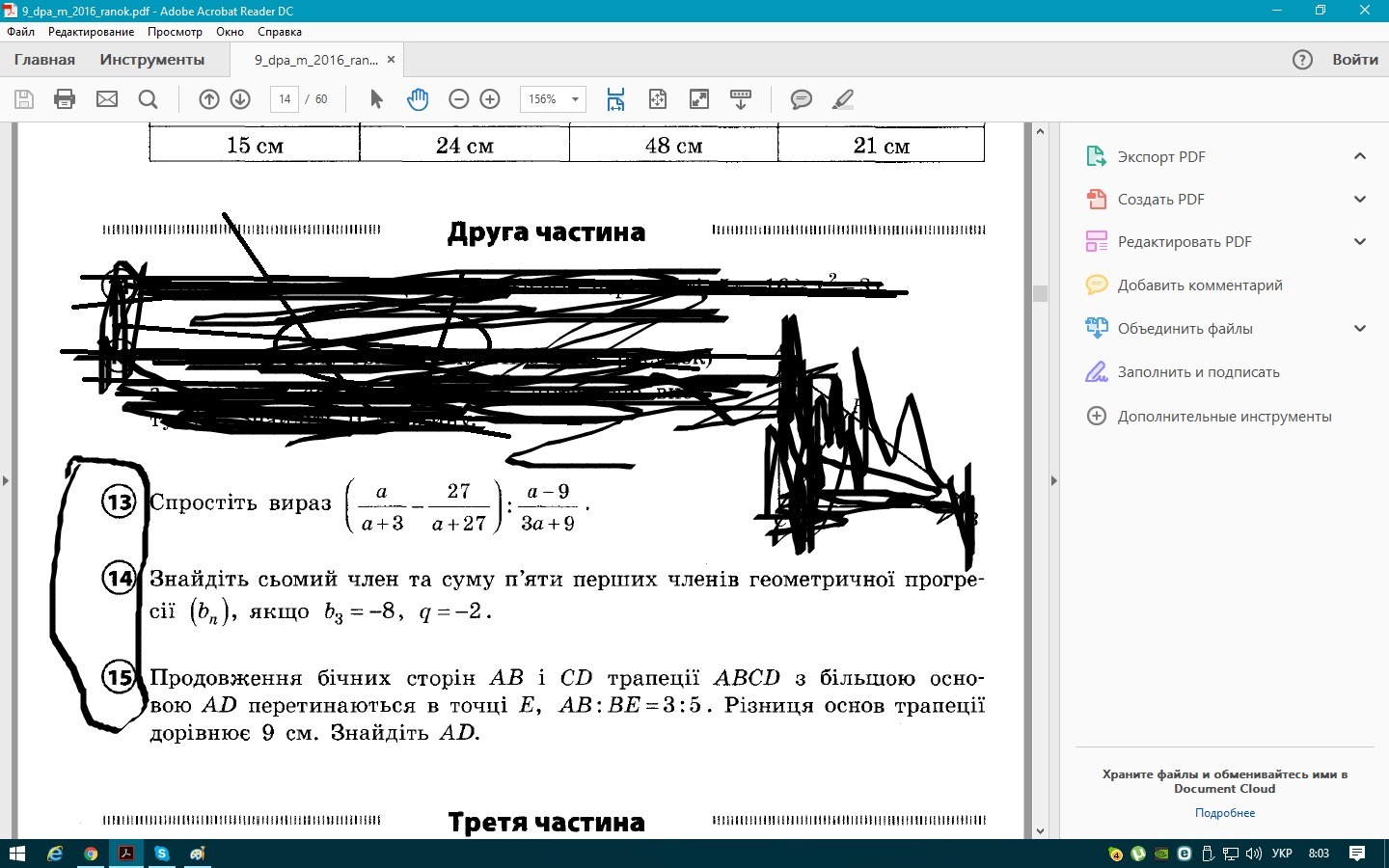1389x868 pixels.
Task: Switch to full screen mode icon
Action: pos(699,99)
